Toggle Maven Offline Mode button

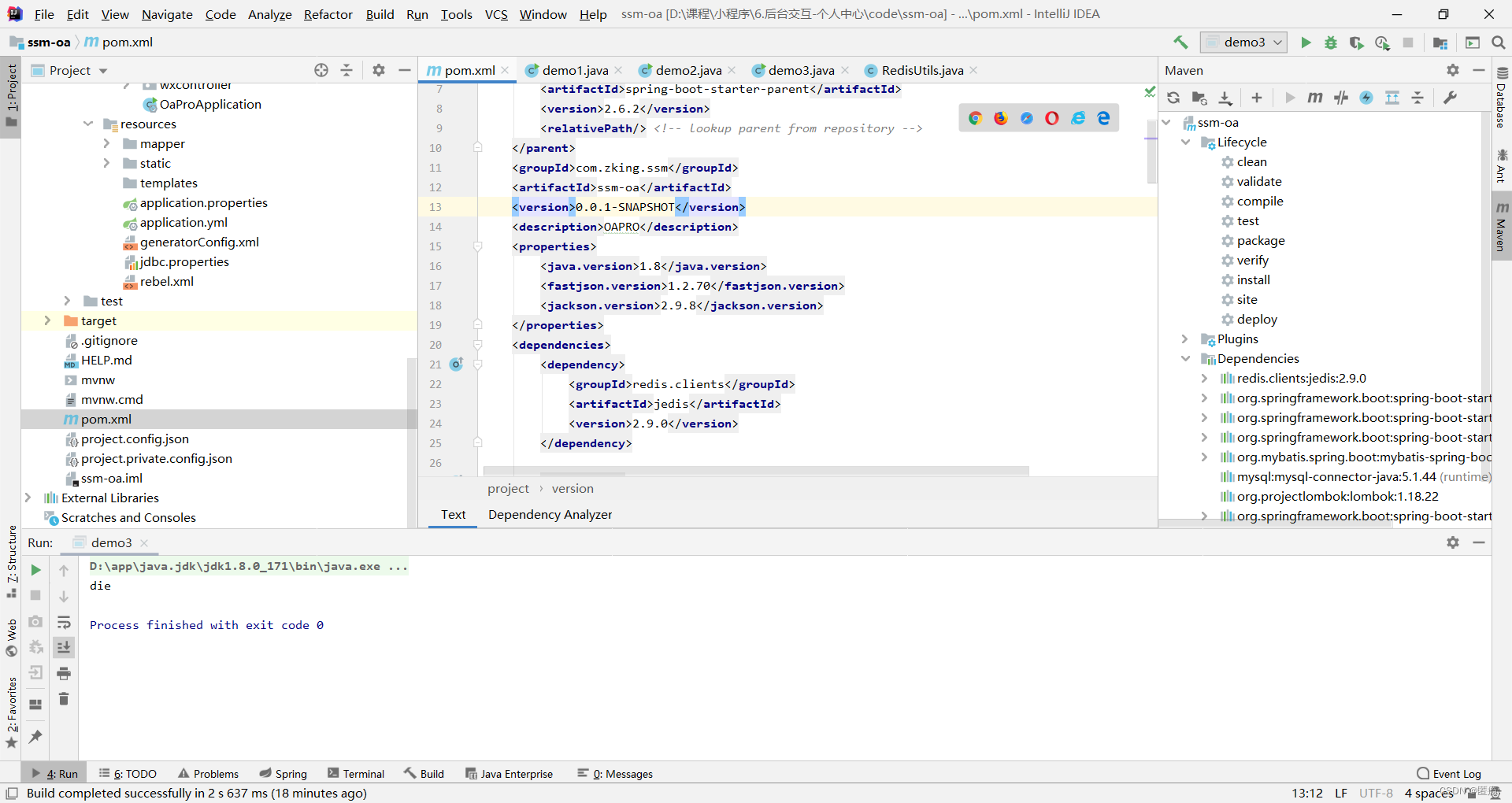point(1341,98)
